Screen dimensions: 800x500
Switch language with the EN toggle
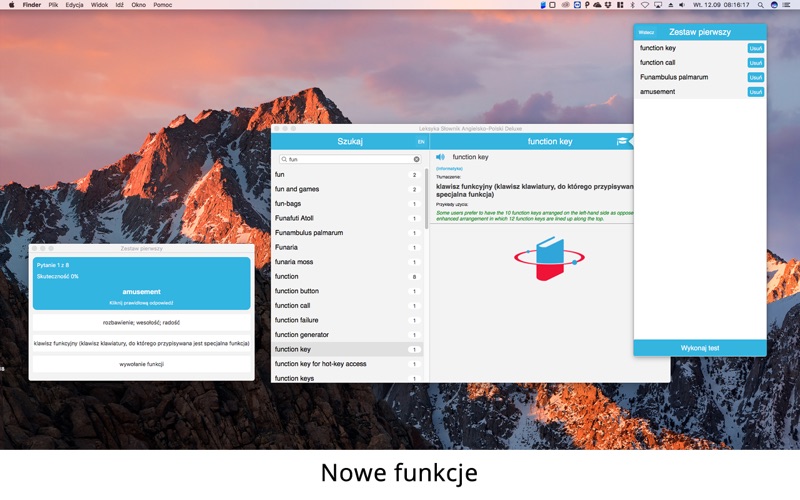coord(421,142)
